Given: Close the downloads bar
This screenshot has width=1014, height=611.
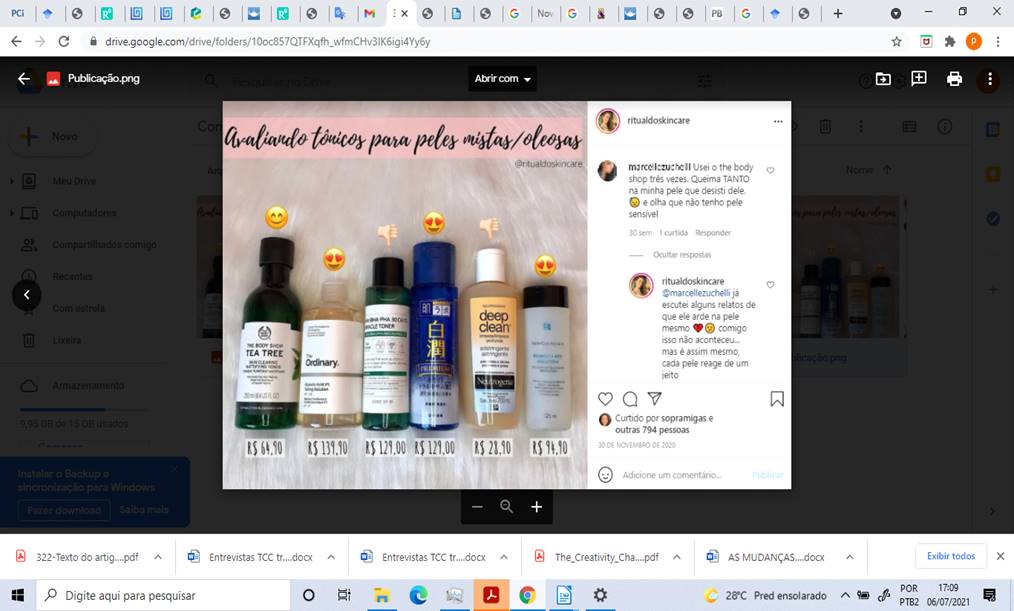Looking at the screenshot, I should click(1000, 556).
